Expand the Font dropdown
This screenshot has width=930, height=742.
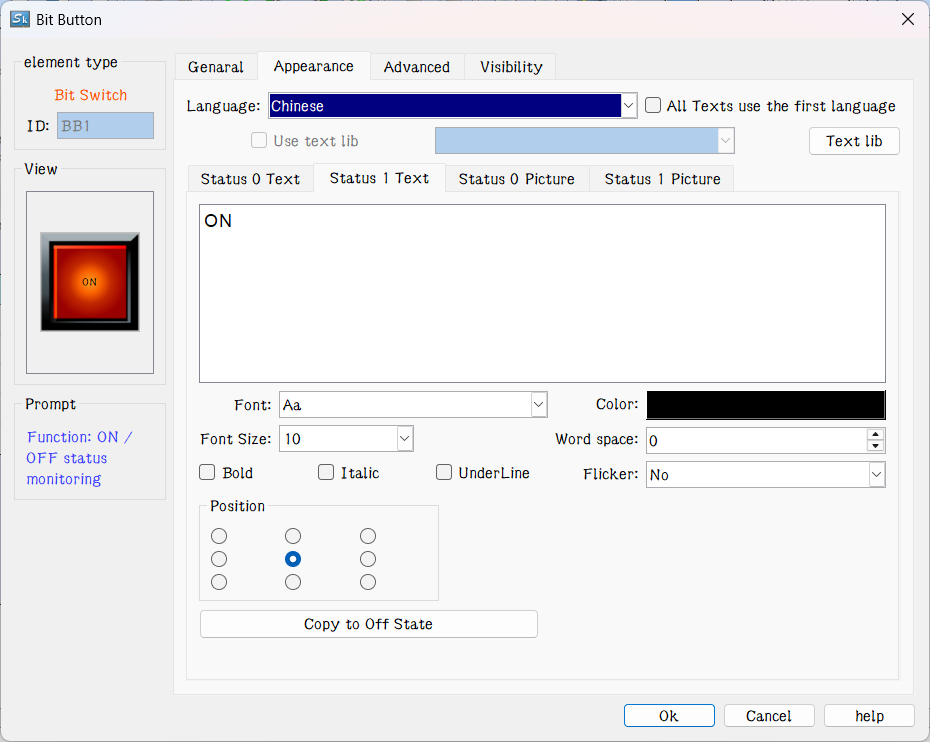[x=539, y=405]
